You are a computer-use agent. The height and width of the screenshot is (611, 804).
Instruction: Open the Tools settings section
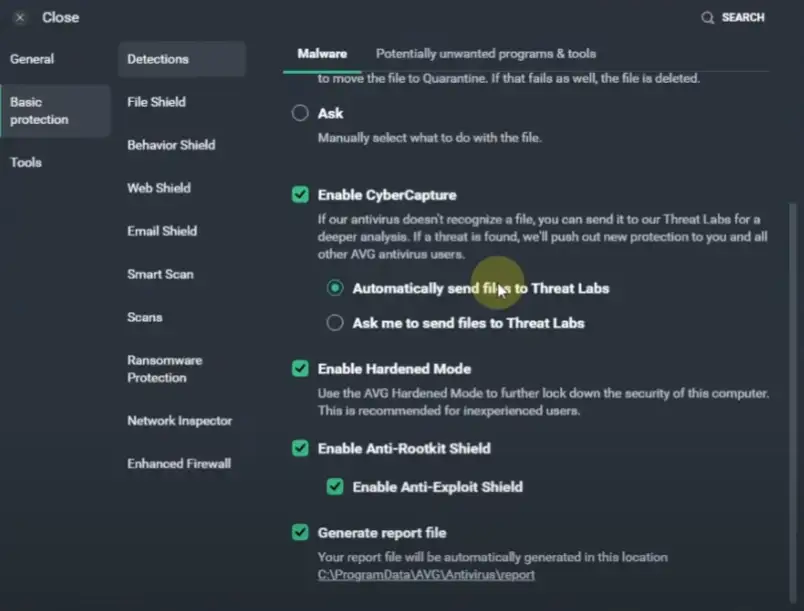point(26,162)
